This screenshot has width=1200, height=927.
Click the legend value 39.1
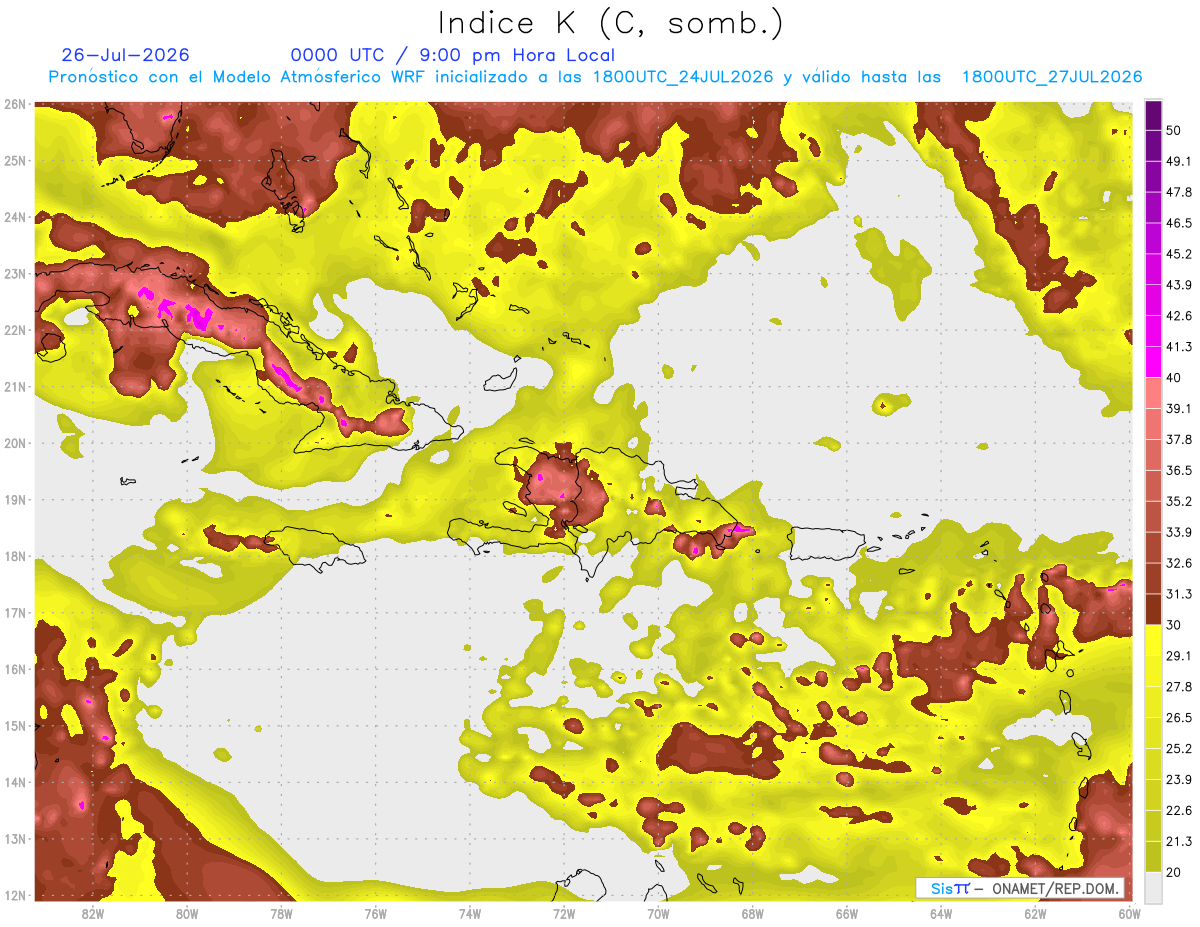click(x=1179, y=408)
